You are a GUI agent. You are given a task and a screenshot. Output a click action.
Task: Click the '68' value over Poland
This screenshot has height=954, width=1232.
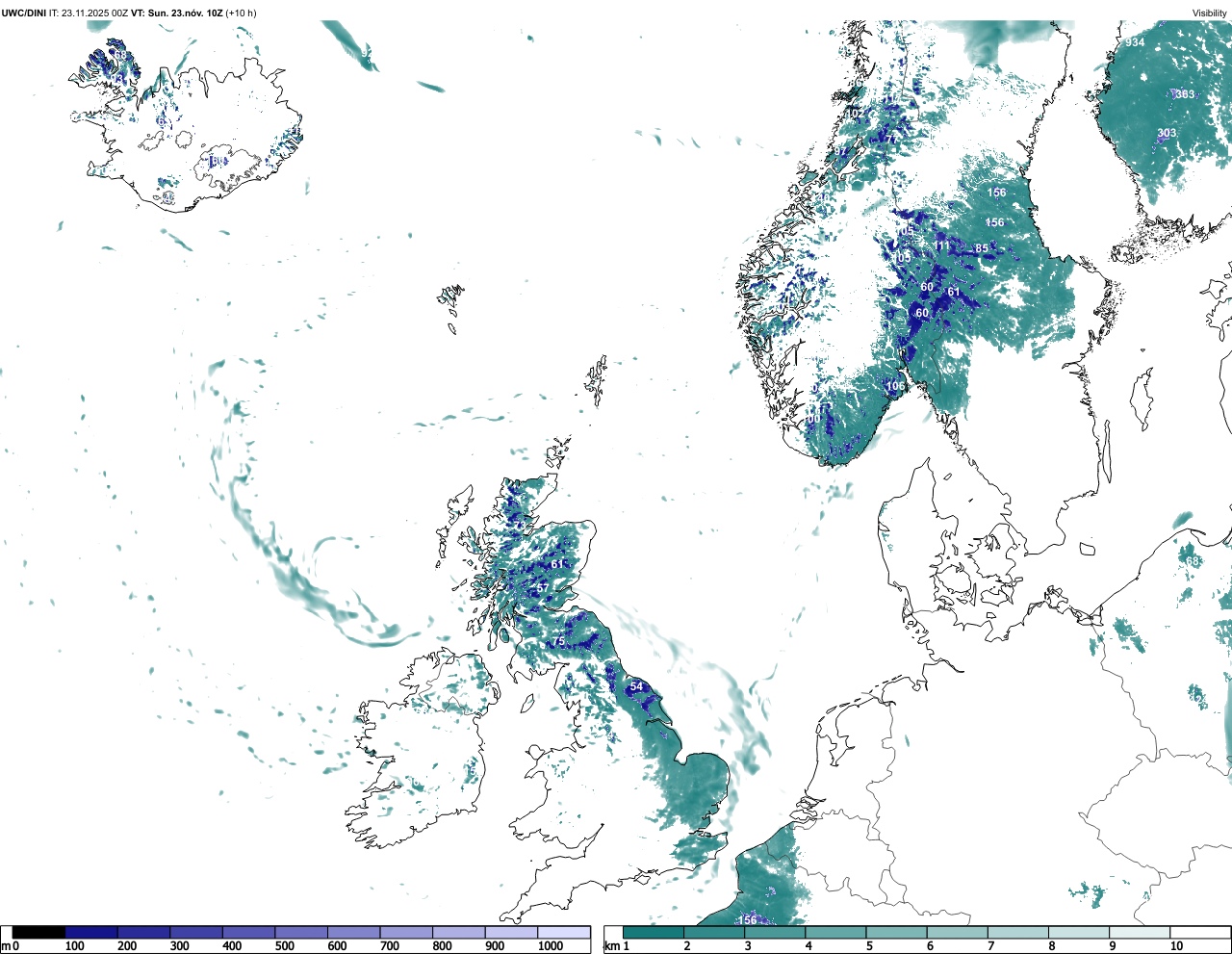coord(1193,561)
